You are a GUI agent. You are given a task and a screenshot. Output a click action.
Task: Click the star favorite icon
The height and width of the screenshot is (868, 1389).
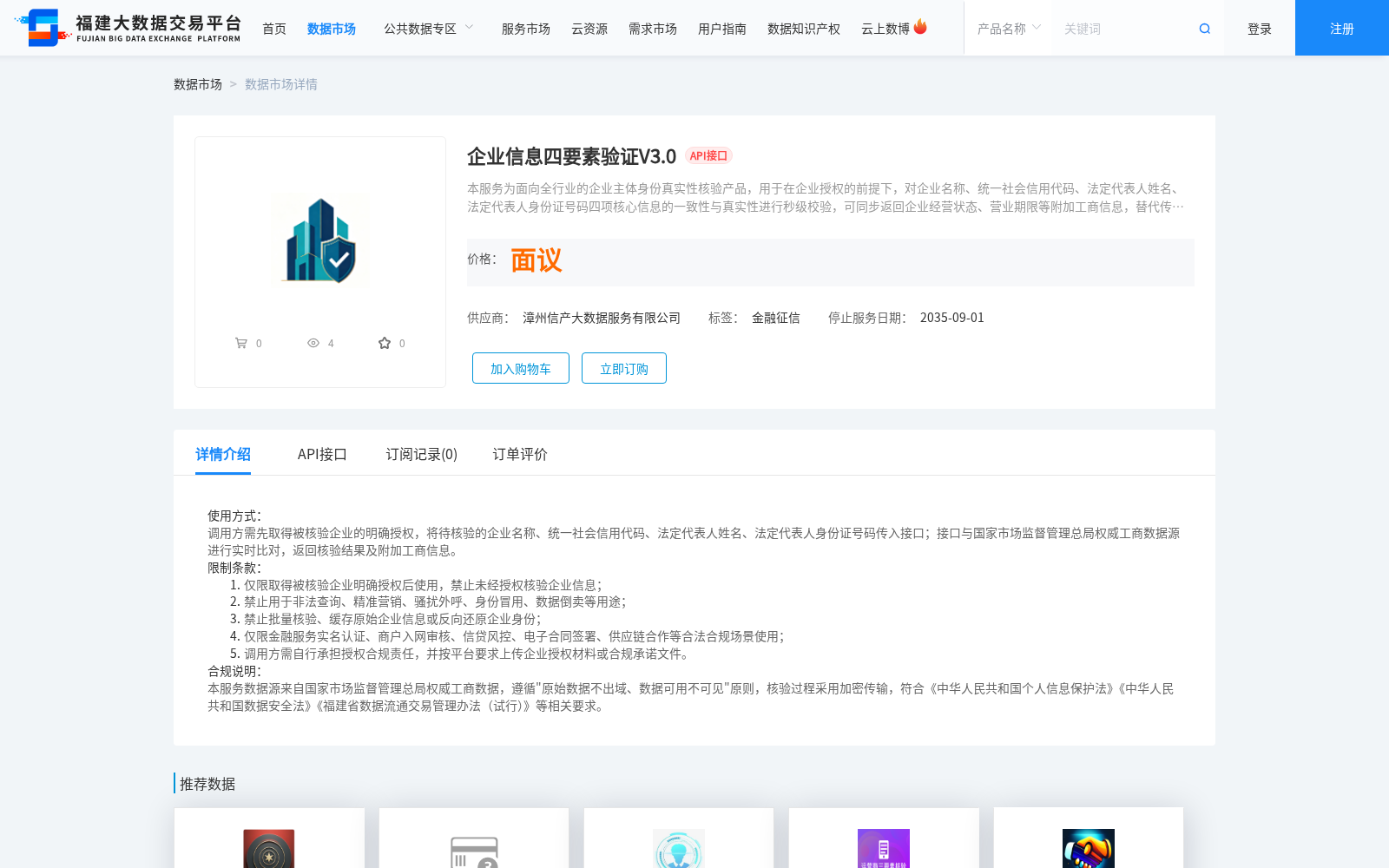(x=385, y=343)
